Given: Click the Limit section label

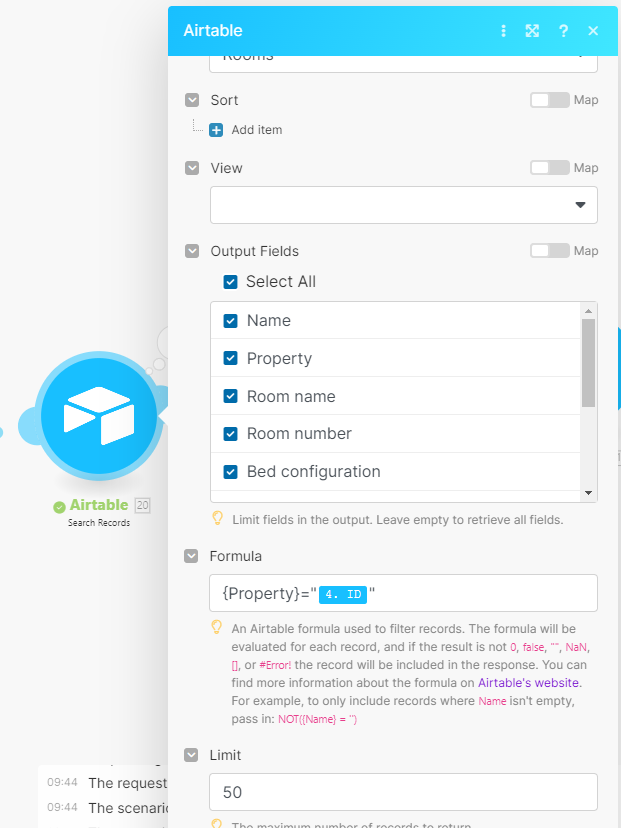Looking at the screenshot, I should pyautogui.click(x=225, y=755).
